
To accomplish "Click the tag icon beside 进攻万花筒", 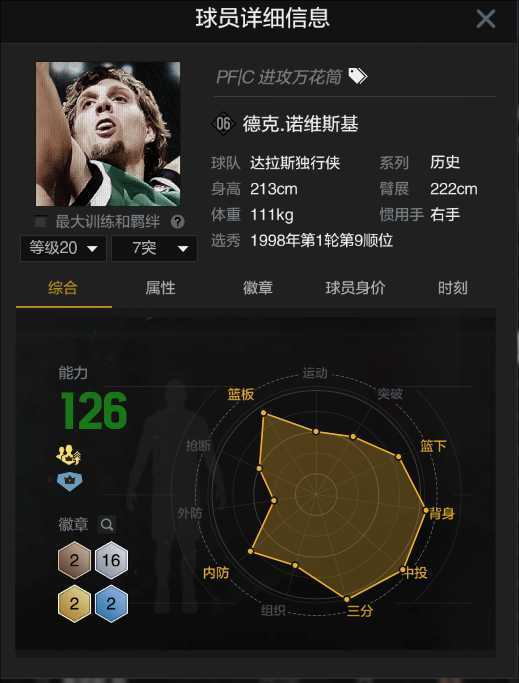I will tap(358, 76).
